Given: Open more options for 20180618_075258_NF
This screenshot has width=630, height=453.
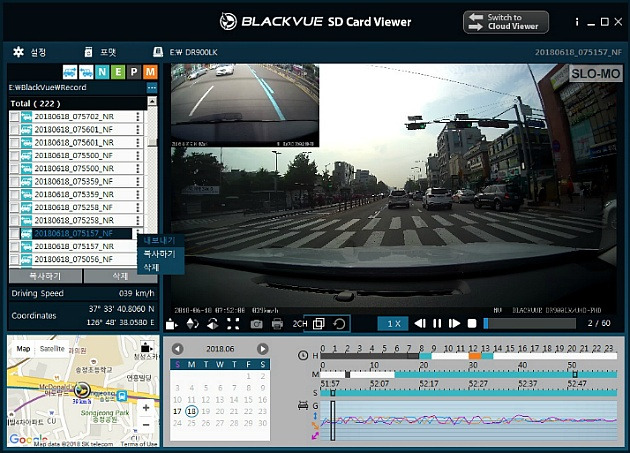Looking at the screenshot, I should pyautogui.click(x=138, y=207).
